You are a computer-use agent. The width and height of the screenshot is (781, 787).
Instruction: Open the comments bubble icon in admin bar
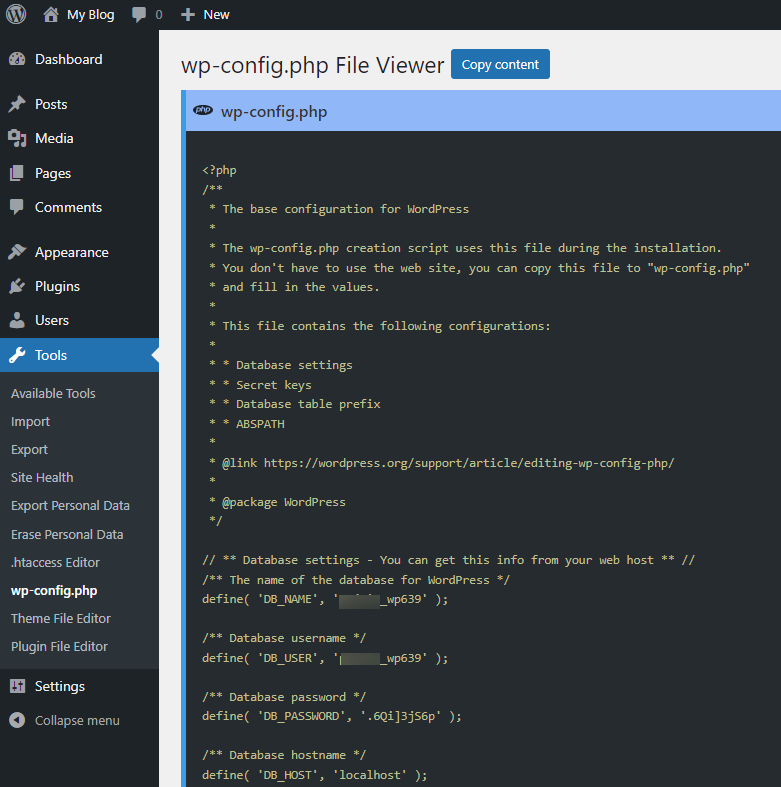point(139,15)
